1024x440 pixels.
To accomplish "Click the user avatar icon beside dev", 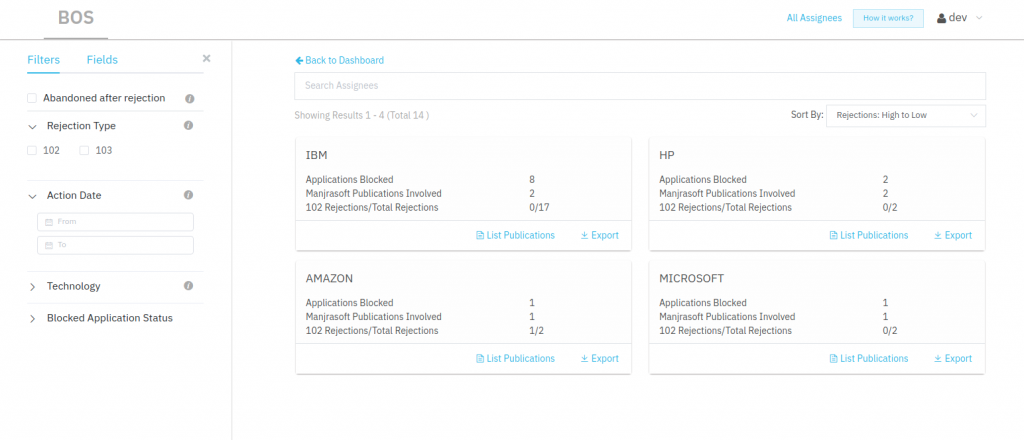I will pyautogui.click(x=941, y=18).
